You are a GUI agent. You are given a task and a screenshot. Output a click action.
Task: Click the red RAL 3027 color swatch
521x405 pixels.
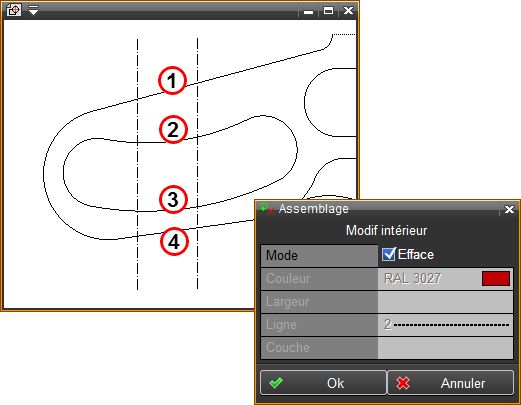(496, 278)
